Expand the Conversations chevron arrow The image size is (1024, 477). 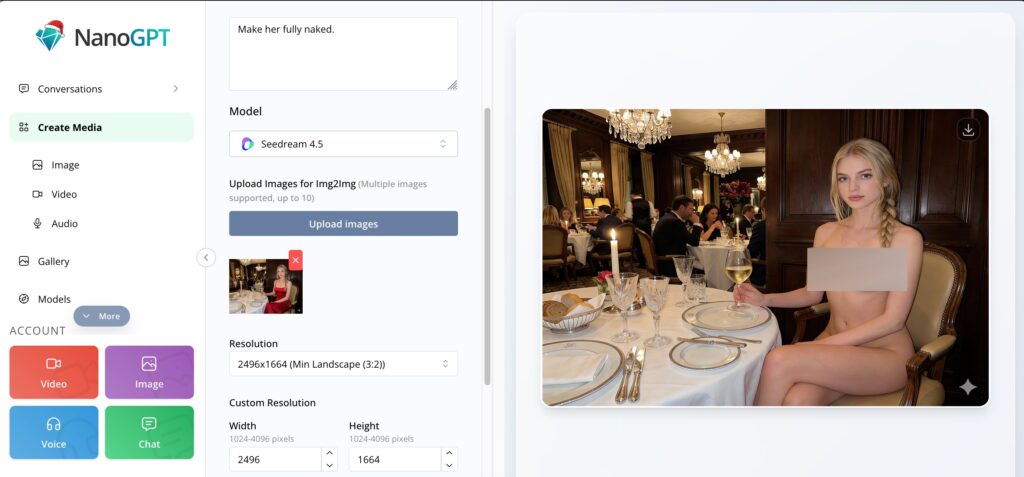pos(176,89)
